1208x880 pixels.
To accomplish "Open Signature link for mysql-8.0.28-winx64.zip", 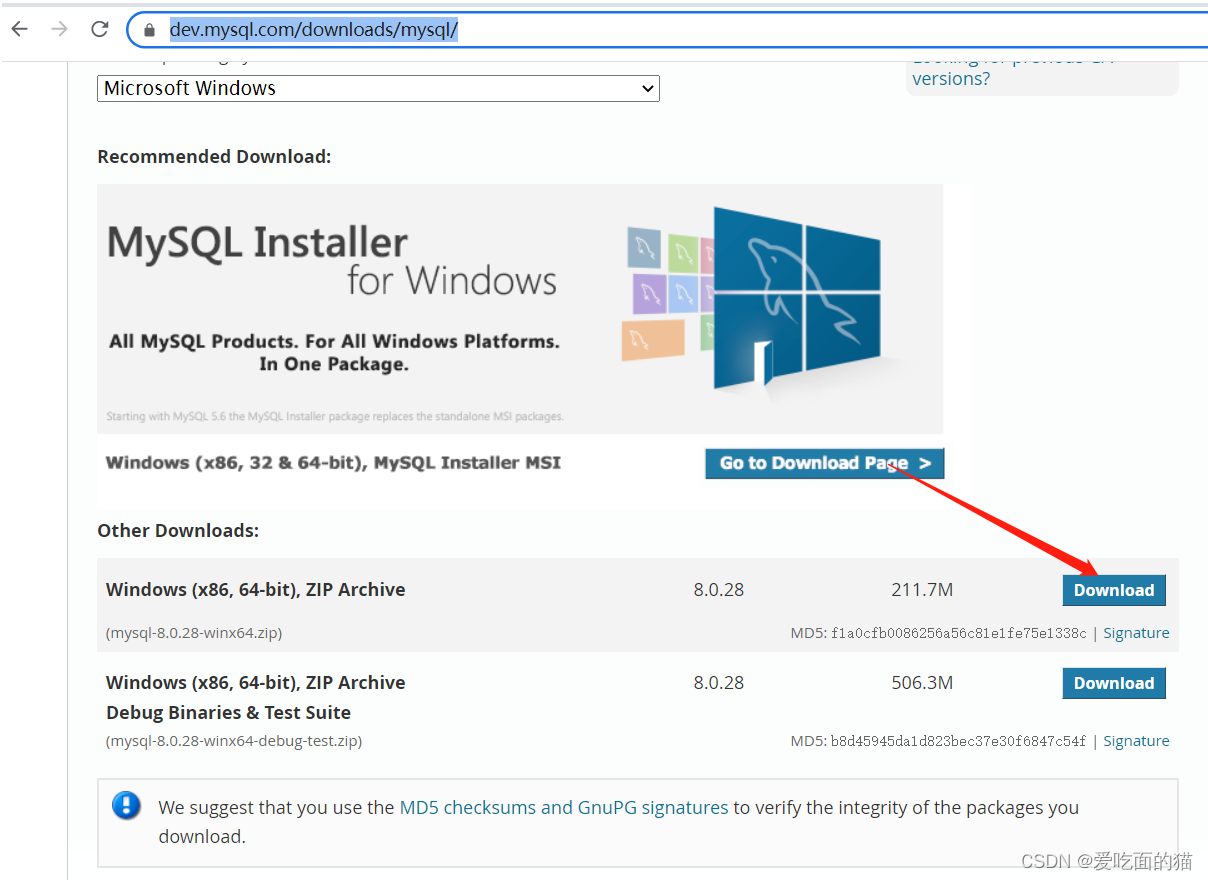I will tap(1136, 633).
